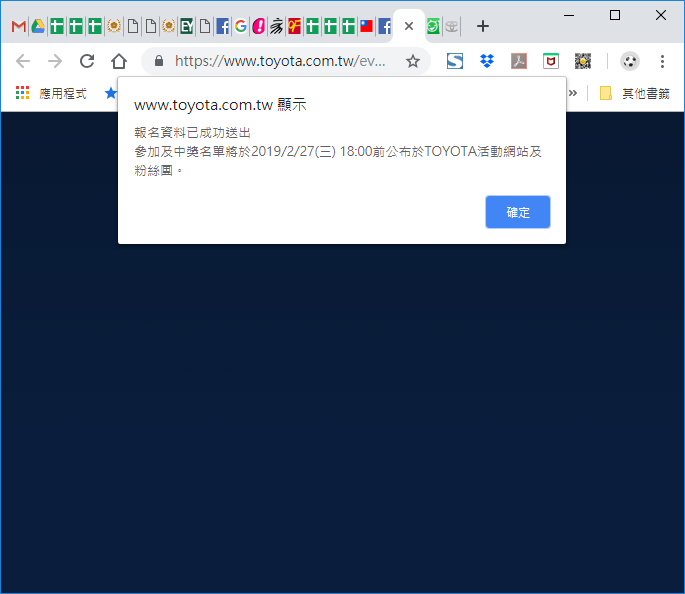Viewport: 685px width, 594px height.
Task: Open the QR code extension
Action: [x=583, y=61]
